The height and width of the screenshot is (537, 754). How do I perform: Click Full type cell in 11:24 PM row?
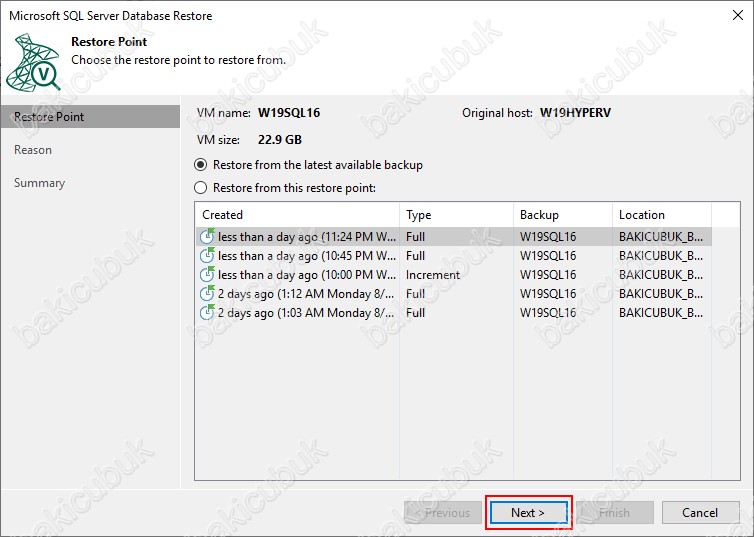point(415,237)
